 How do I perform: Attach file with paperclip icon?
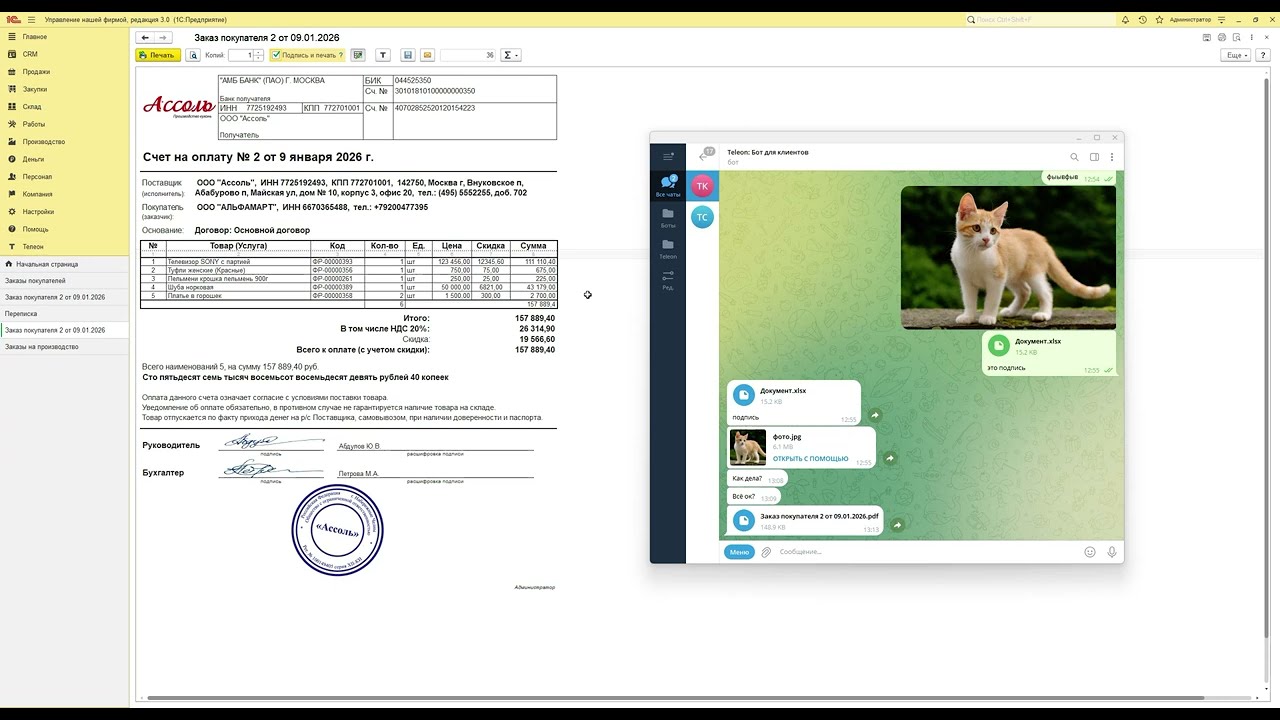766,552
